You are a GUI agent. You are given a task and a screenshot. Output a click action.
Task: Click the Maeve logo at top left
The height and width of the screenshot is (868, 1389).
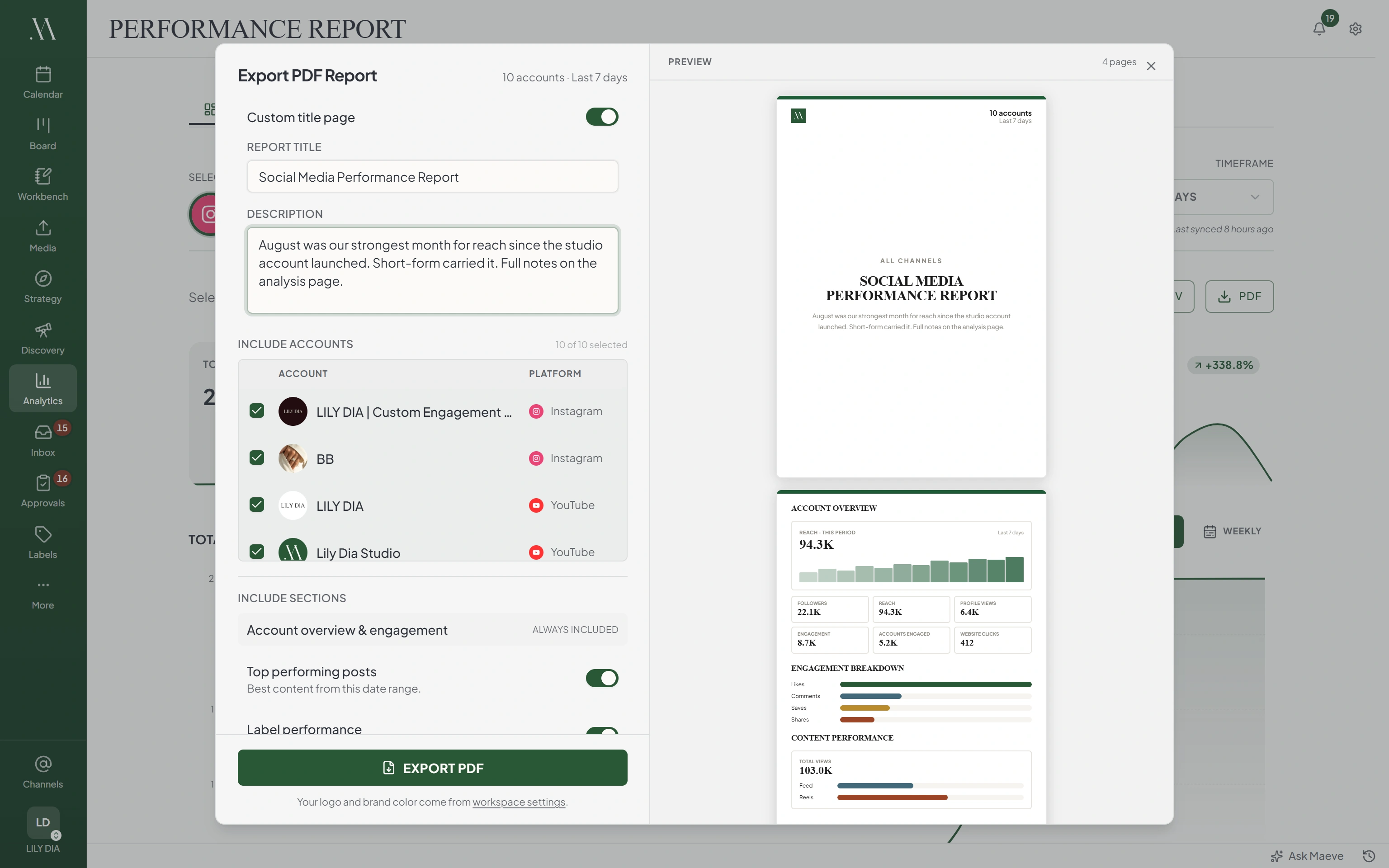[x=43, y=28]
